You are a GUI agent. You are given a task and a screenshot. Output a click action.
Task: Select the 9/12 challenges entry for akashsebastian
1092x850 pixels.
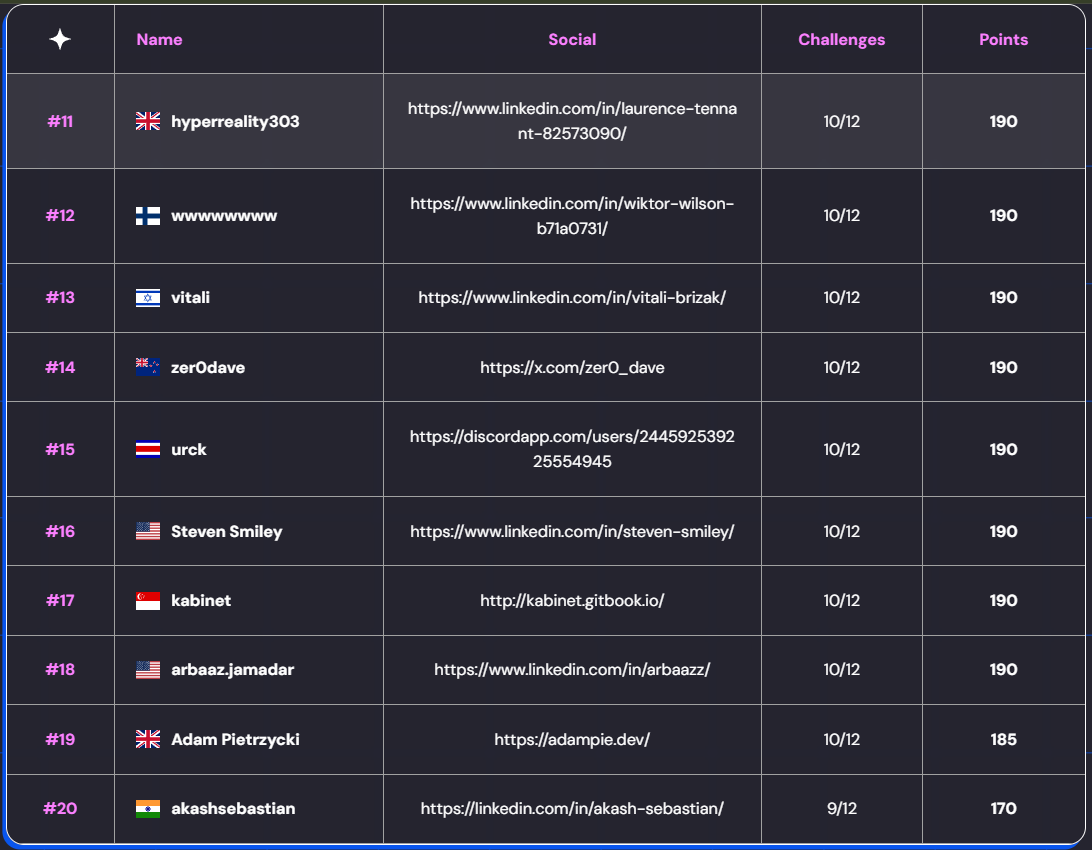[x=841, y=809]
